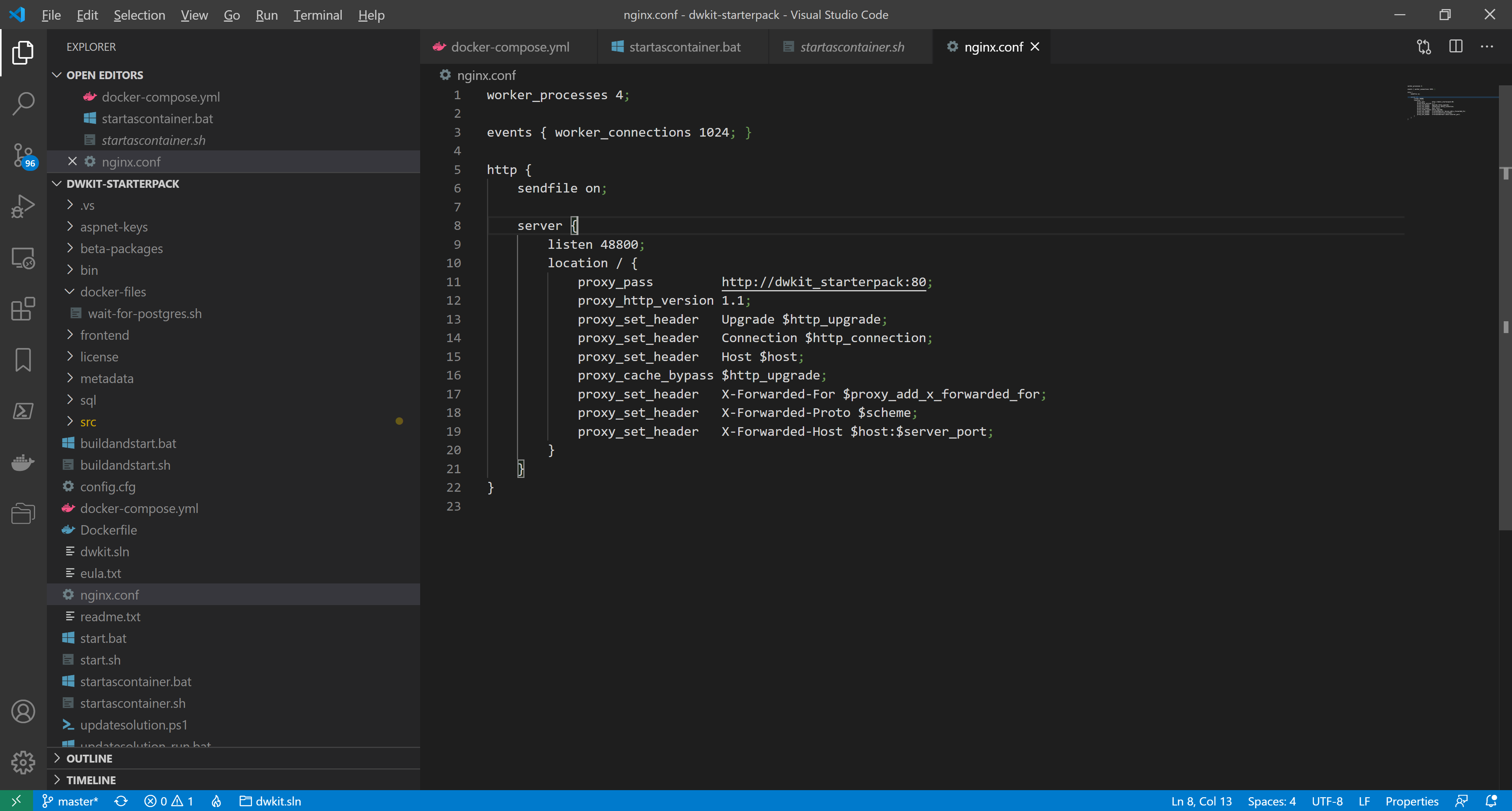The height and width of the screenshot is (811, 1512).
Task: Expand the frontend folder
Action: (x=233, y=335)
